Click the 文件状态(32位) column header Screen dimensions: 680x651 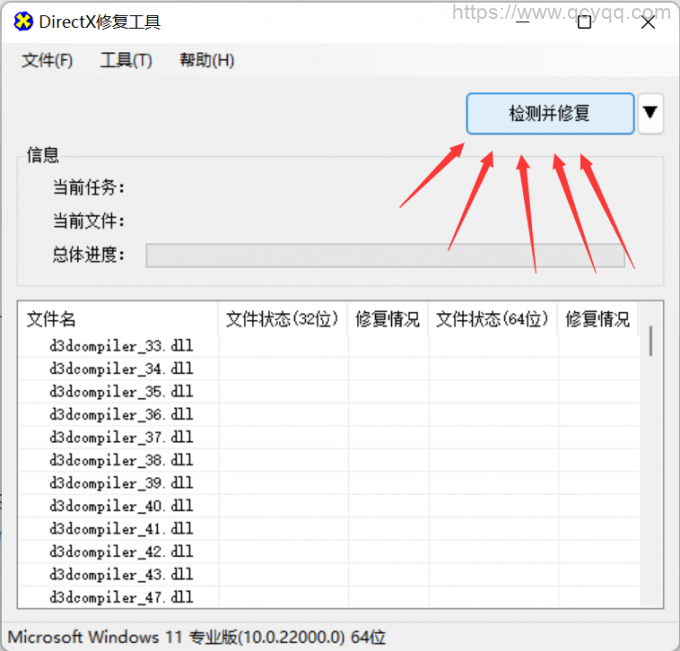coord(283,319)
